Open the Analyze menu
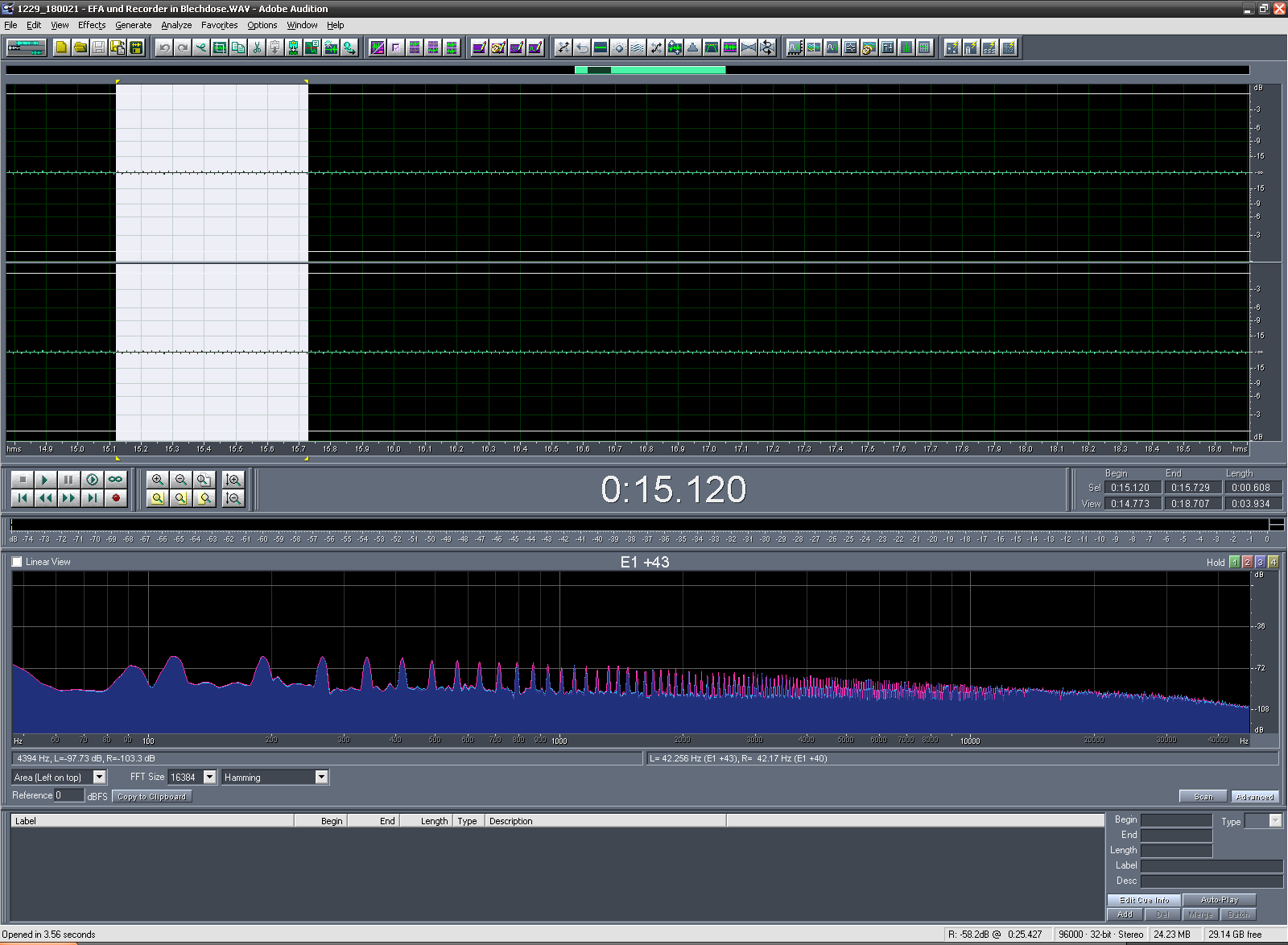The width and height of the screenshot is (1288, 945). 176,25
